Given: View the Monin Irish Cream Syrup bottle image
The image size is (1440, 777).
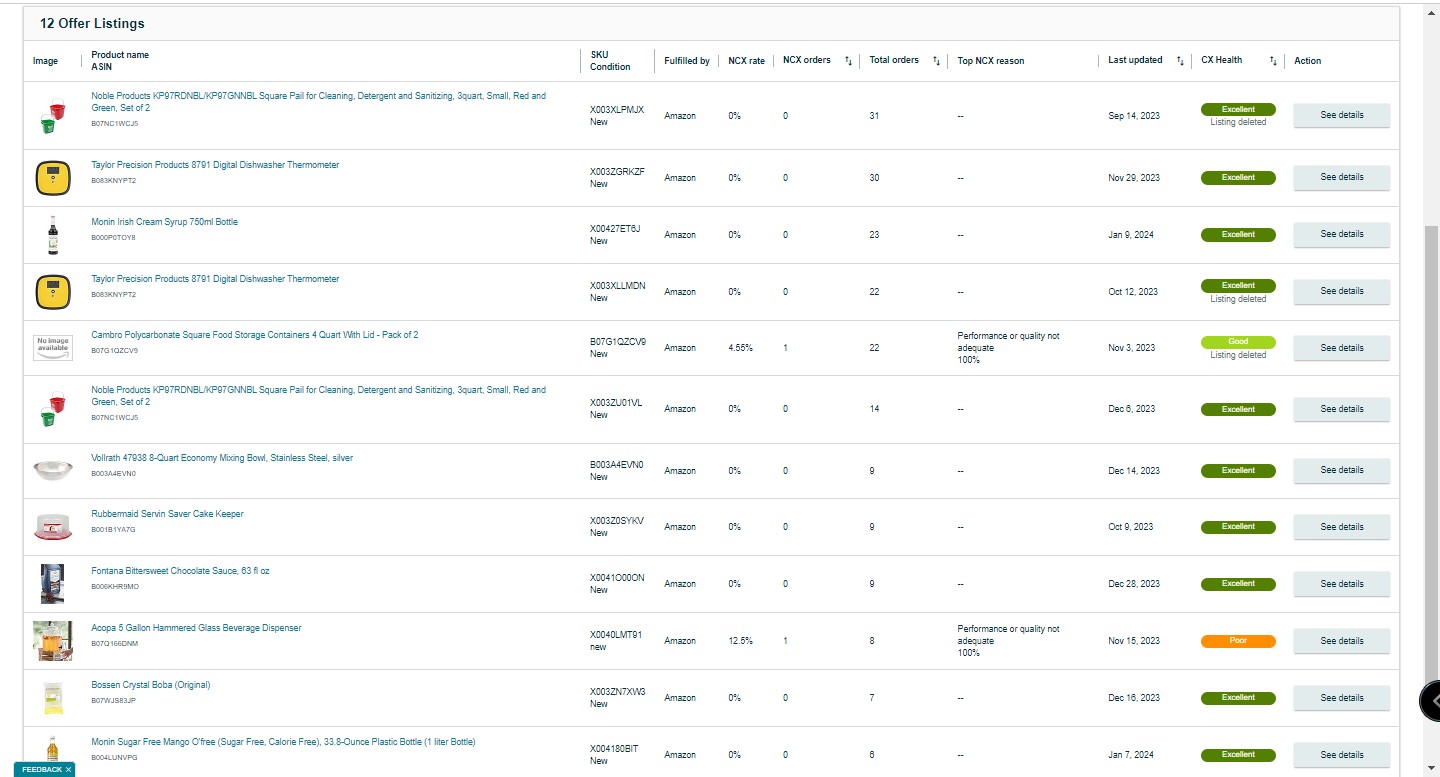Looking at the screenshot, I should (x=53, y=235).
